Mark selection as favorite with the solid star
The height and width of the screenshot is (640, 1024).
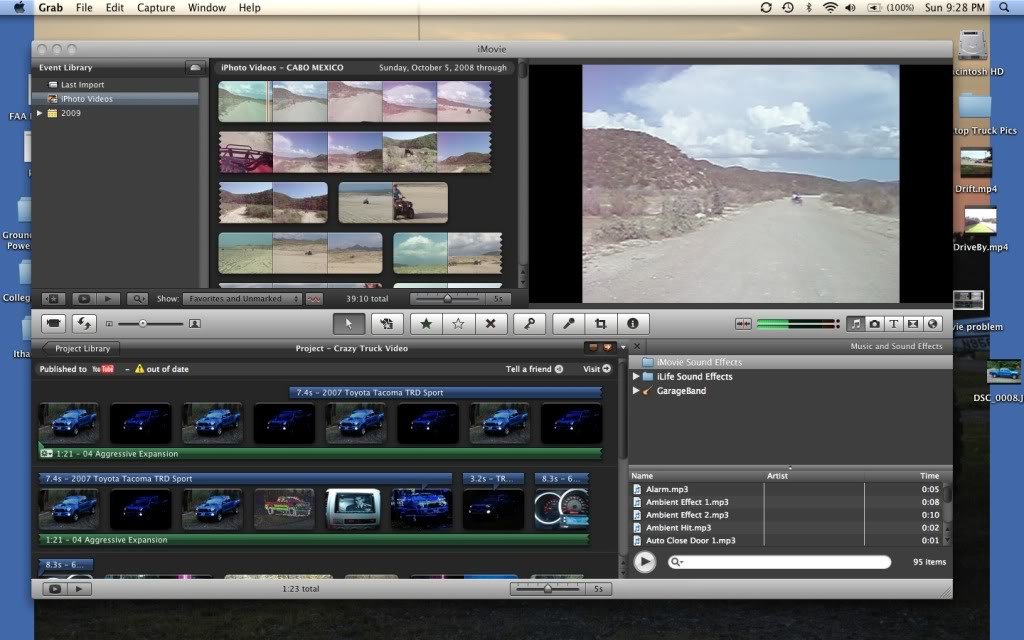[426, 323]
